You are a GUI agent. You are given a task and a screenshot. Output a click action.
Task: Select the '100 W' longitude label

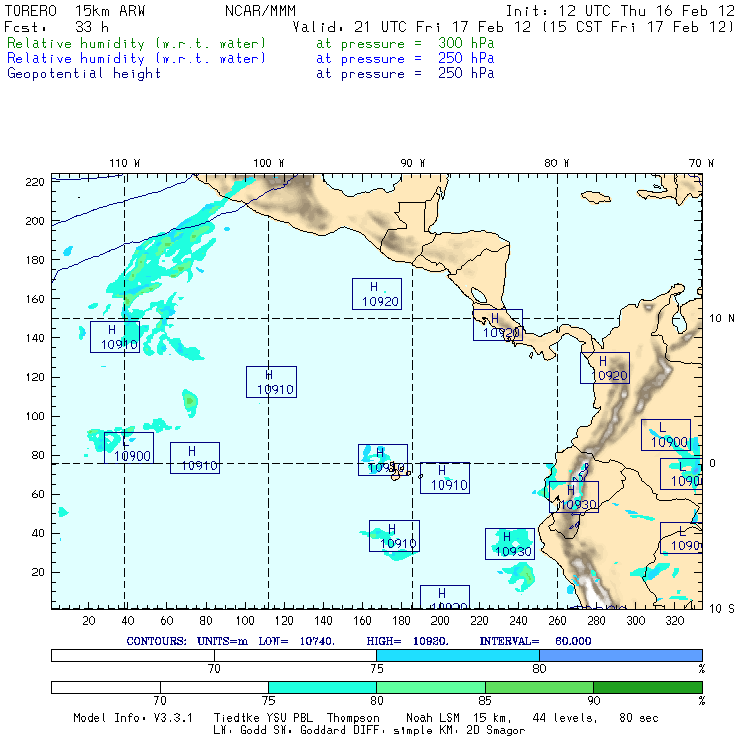[x=269, y=163]
